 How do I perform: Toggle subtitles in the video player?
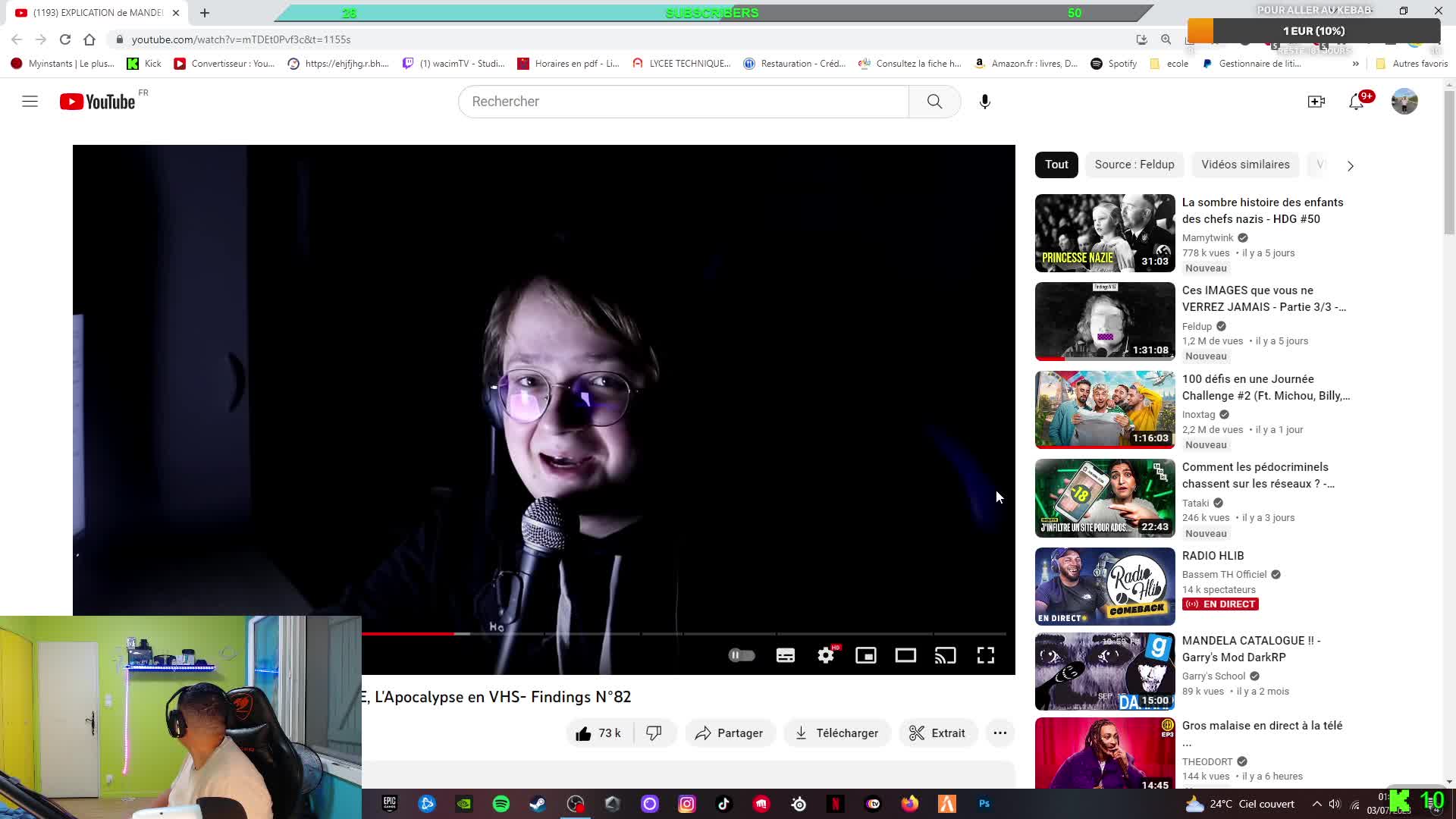[786, 655]
